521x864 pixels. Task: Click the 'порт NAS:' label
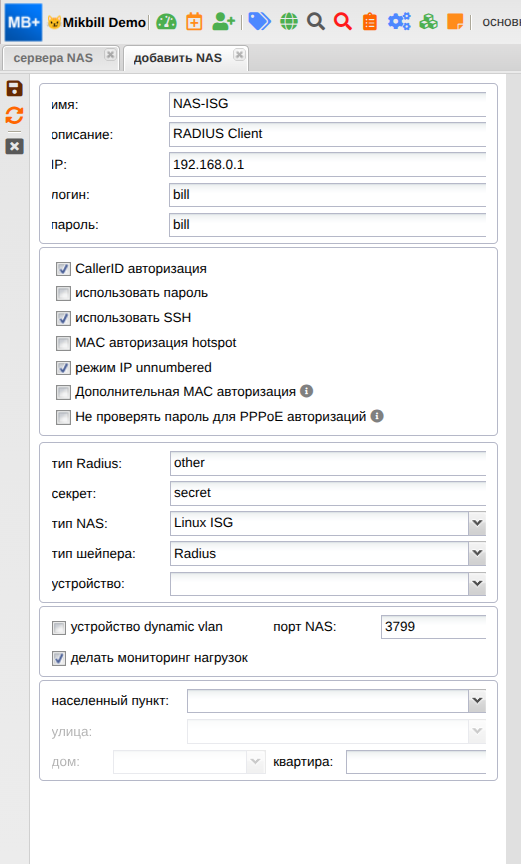click(305, 627)
